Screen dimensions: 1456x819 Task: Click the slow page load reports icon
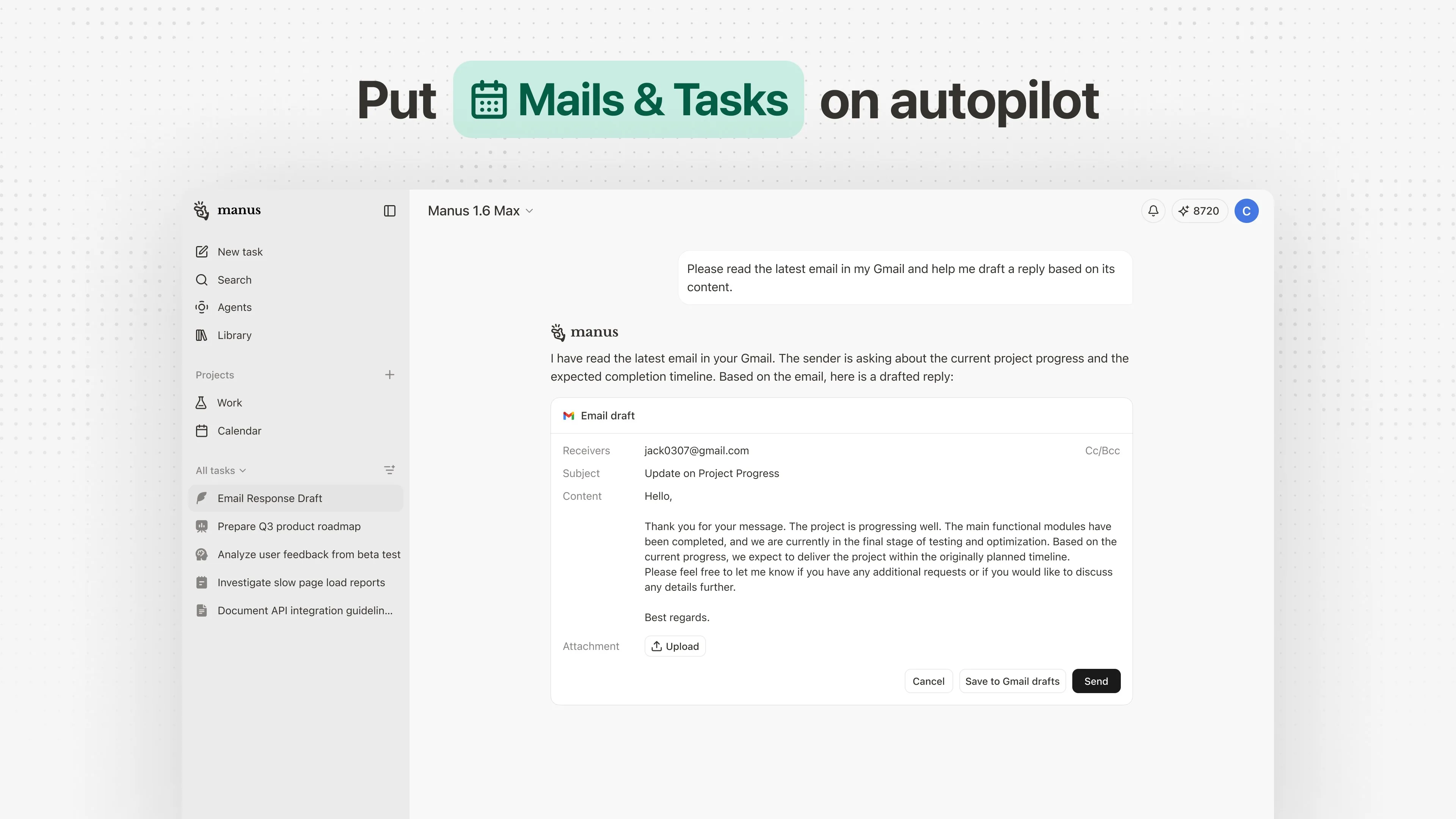(x=202, y=582)
